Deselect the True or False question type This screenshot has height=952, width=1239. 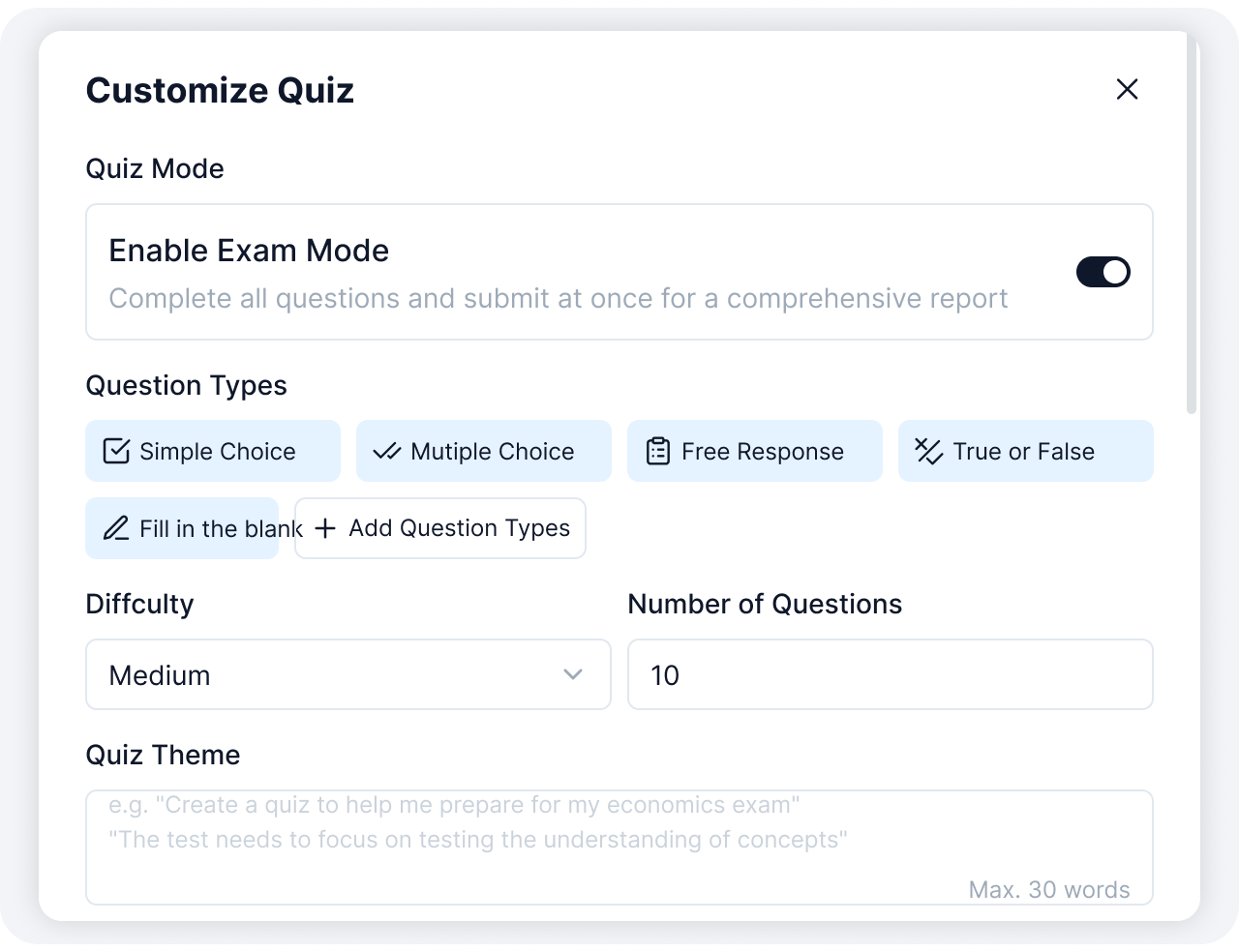(x=1026, y=451)
